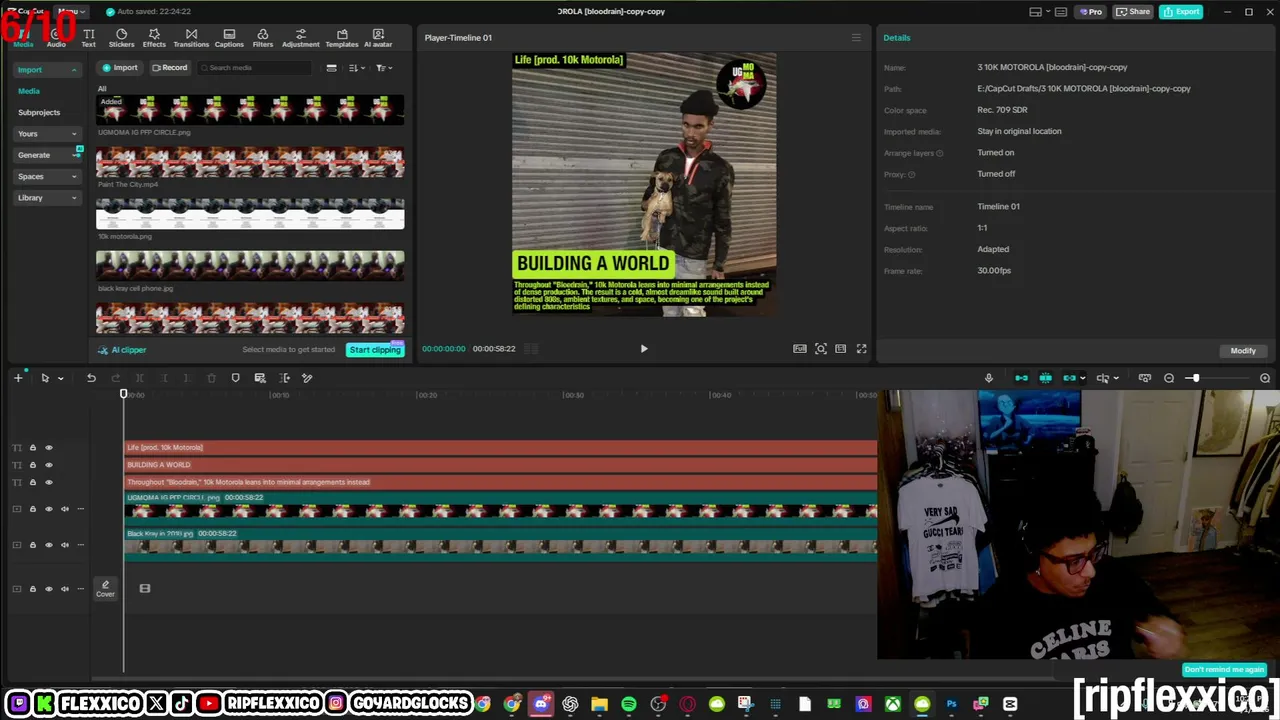1280x720 pixels.
Task: Open File Explorer from the taskbar
Action: coord(599,704)
